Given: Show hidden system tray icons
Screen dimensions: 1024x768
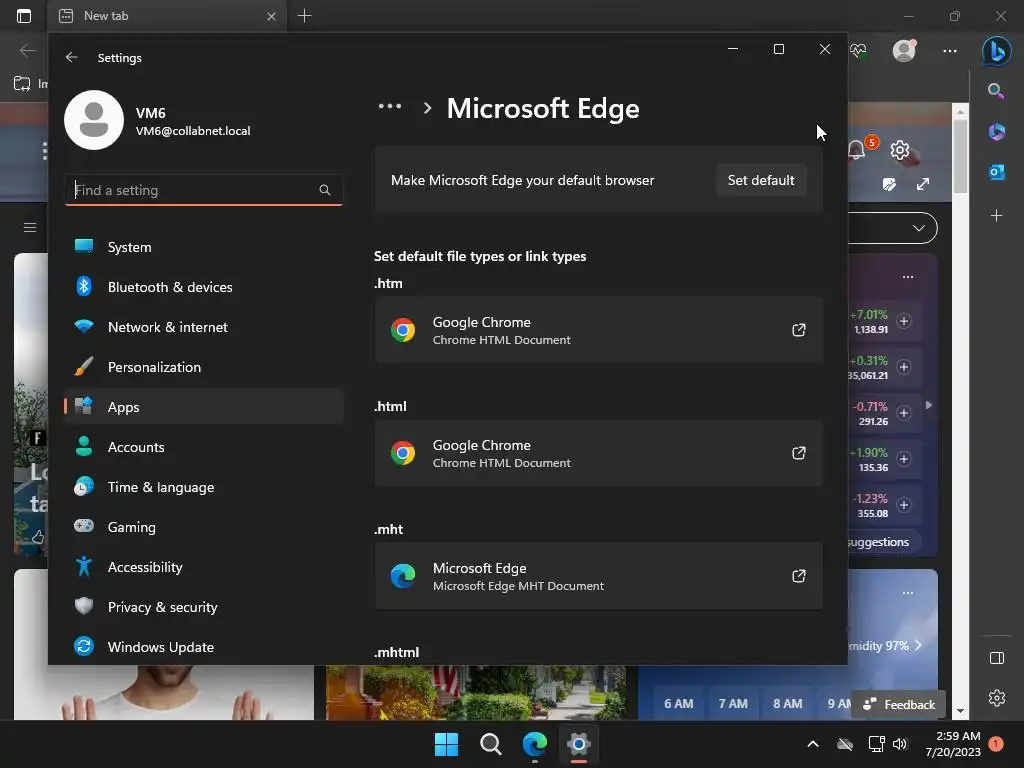Looking at the screenshot, I should coord(813,744).
